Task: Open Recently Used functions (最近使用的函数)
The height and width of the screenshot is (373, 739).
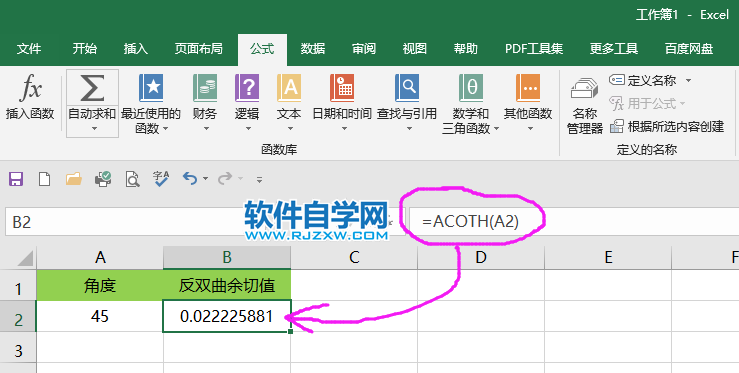Action: click(x=151, y=104)
